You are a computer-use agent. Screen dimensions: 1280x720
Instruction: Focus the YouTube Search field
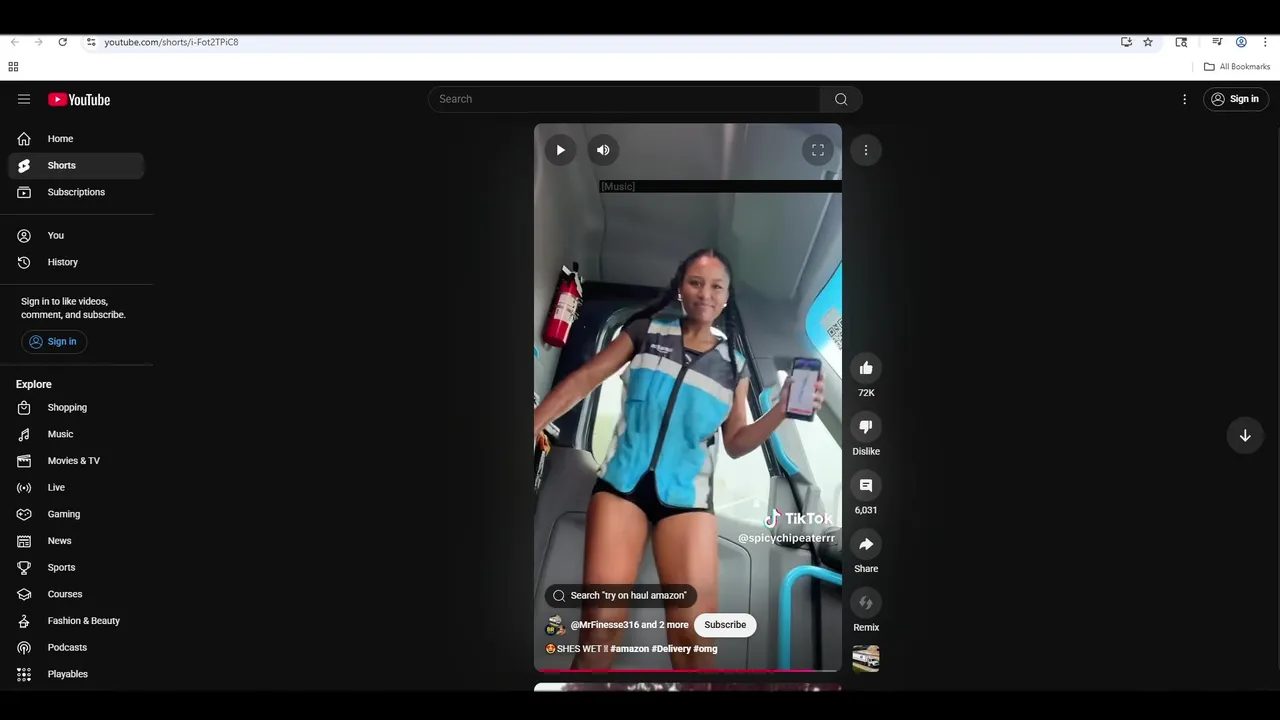coord(624,99)
